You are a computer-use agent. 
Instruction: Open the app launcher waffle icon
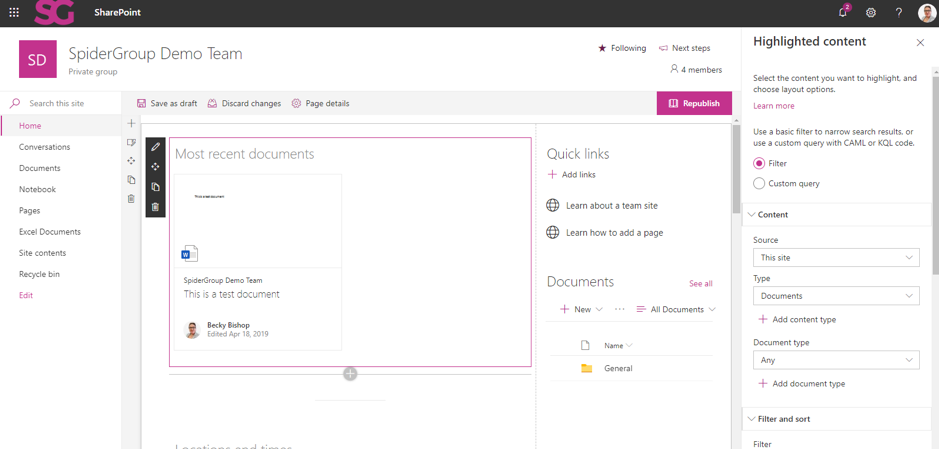tap(14, 13)
